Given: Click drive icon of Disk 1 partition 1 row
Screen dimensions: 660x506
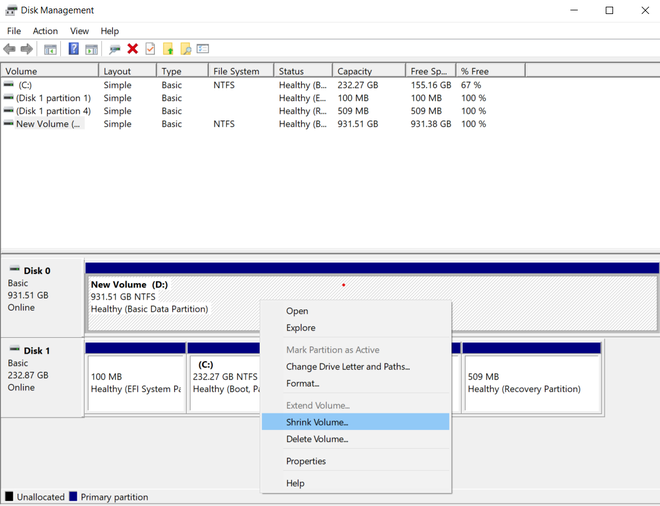Looking at the screenshot, I should pyautogui.click(x=8, y=98).
